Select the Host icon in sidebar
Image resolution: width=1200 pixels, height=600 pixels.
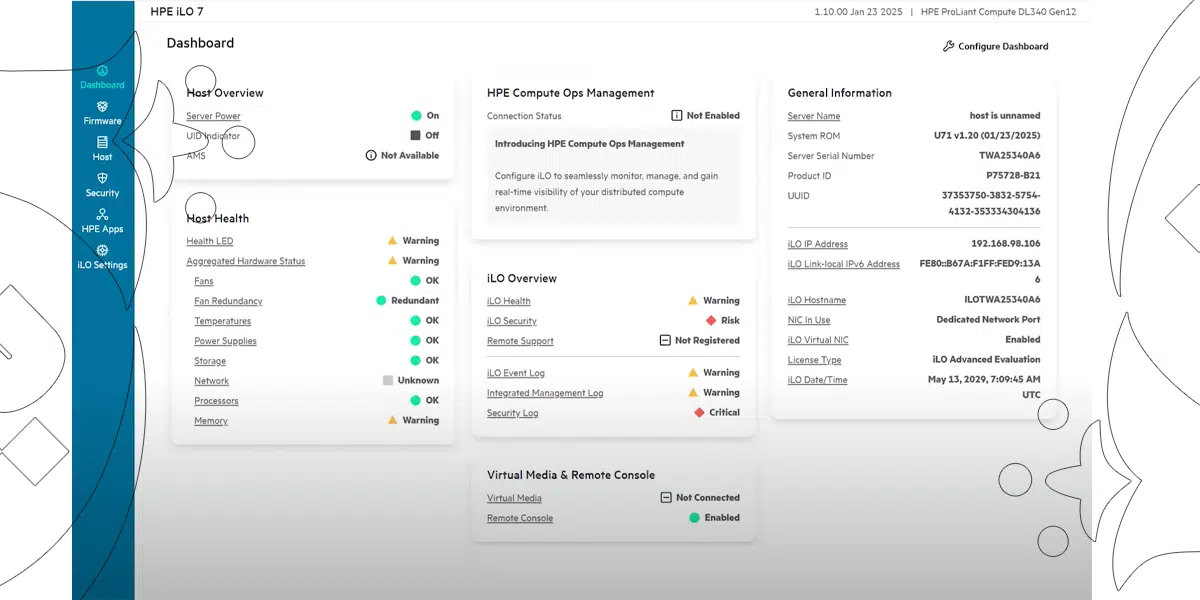click(102, 143)
